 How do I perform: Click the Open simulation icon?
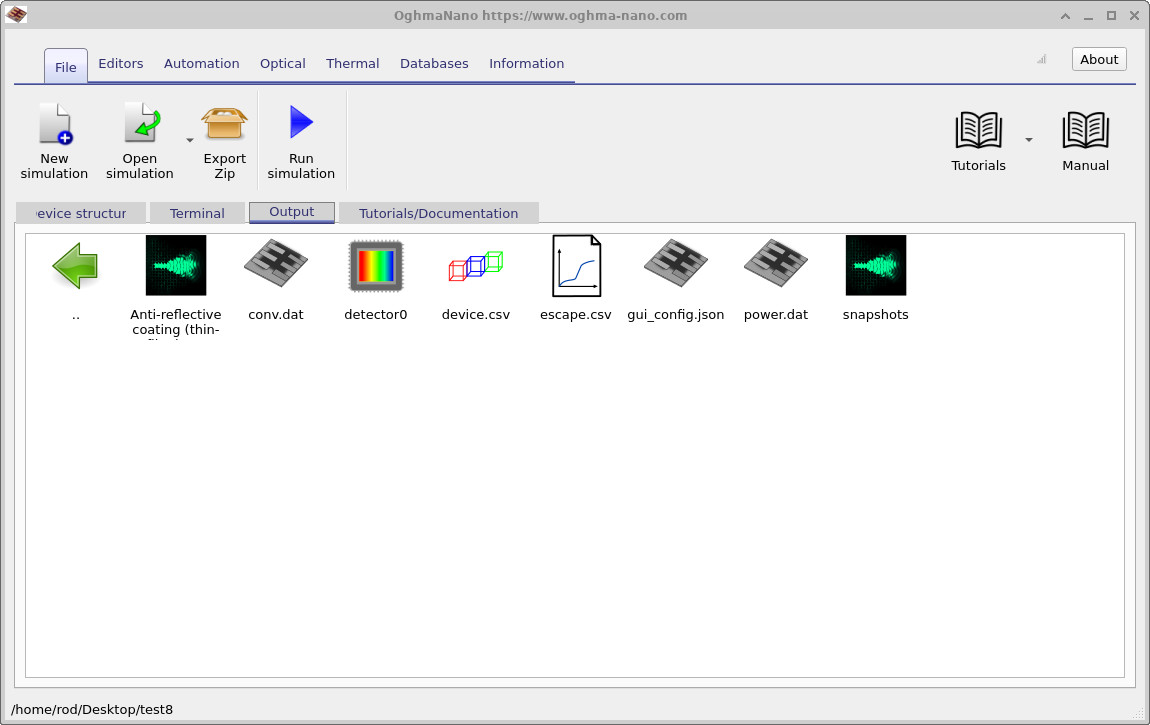(x=139, y=130)
